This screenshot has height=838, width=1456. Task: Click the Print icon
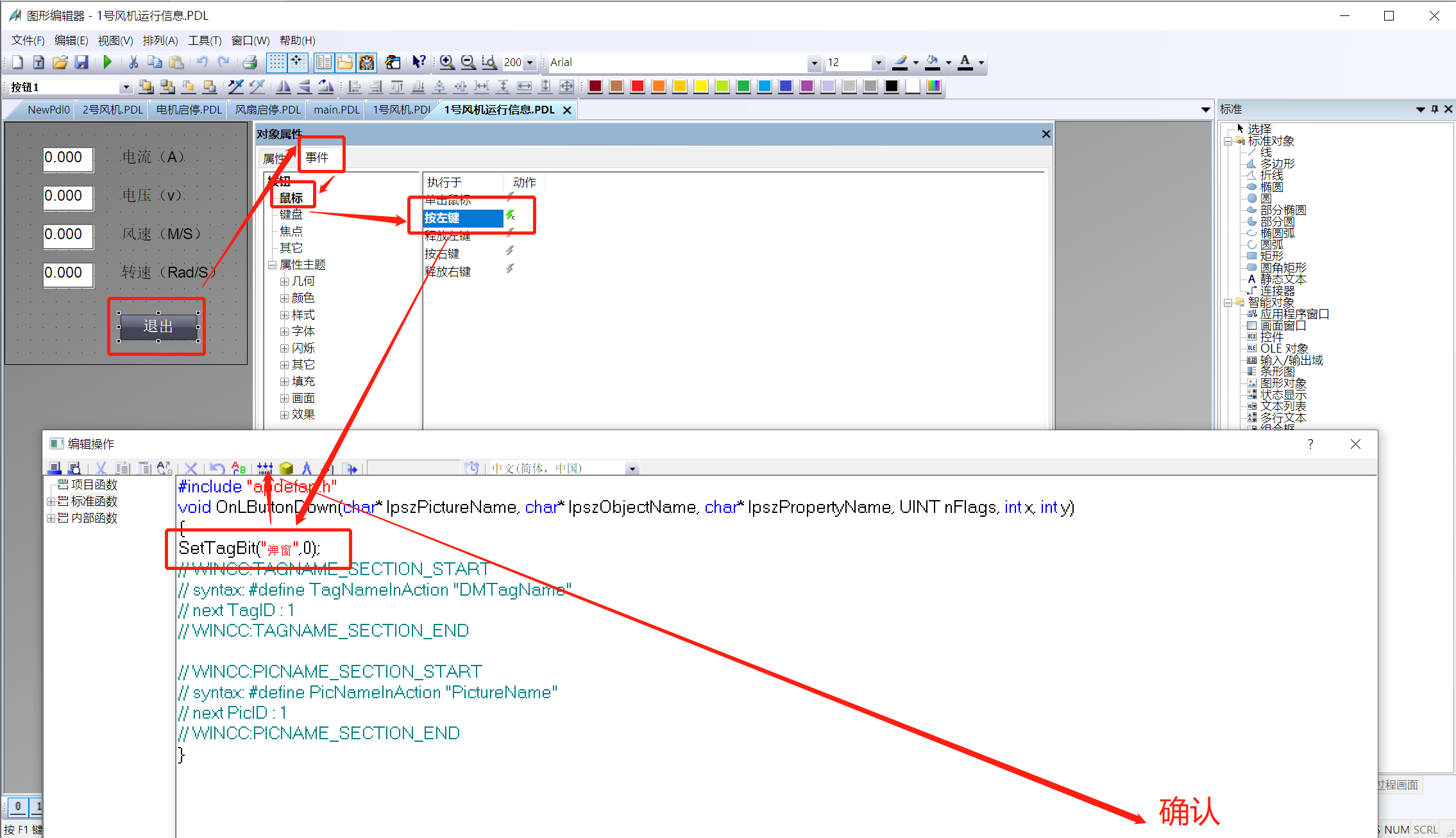(250, 62)
